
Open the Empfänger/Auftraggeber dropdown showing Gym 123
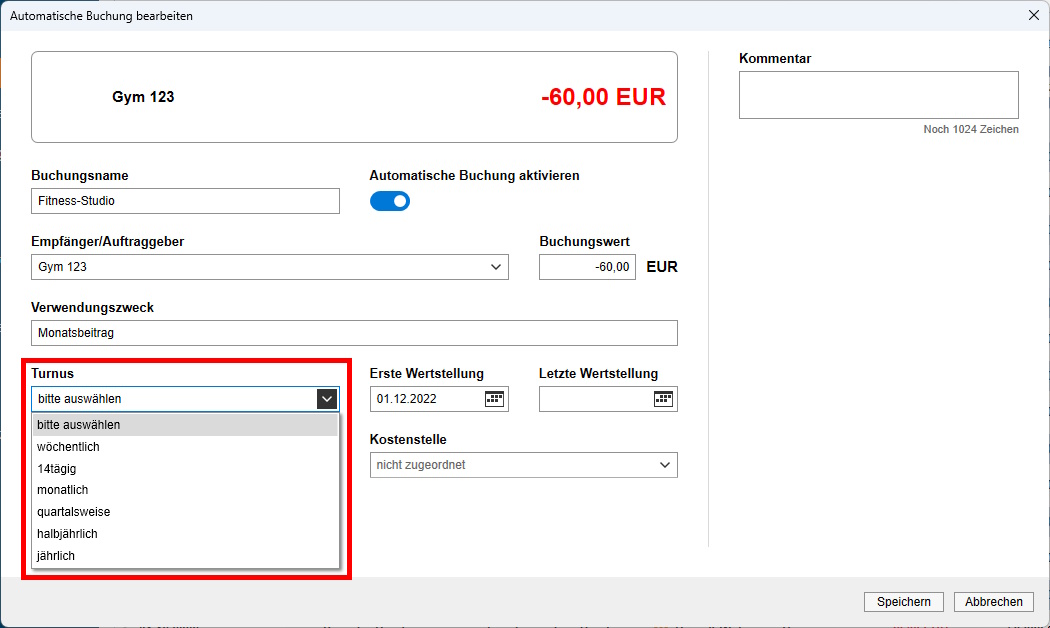point(496,267)
